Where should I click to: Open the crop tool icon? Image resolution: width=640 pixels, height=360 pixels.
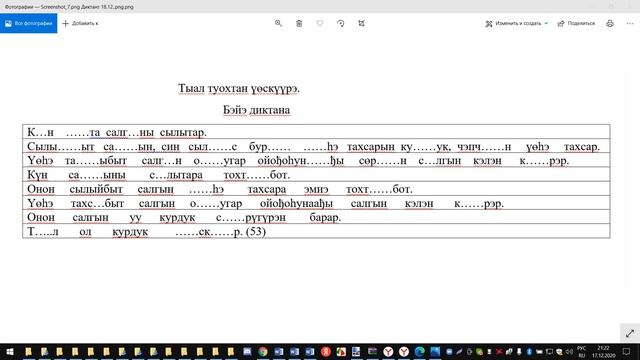click(361, 23)
